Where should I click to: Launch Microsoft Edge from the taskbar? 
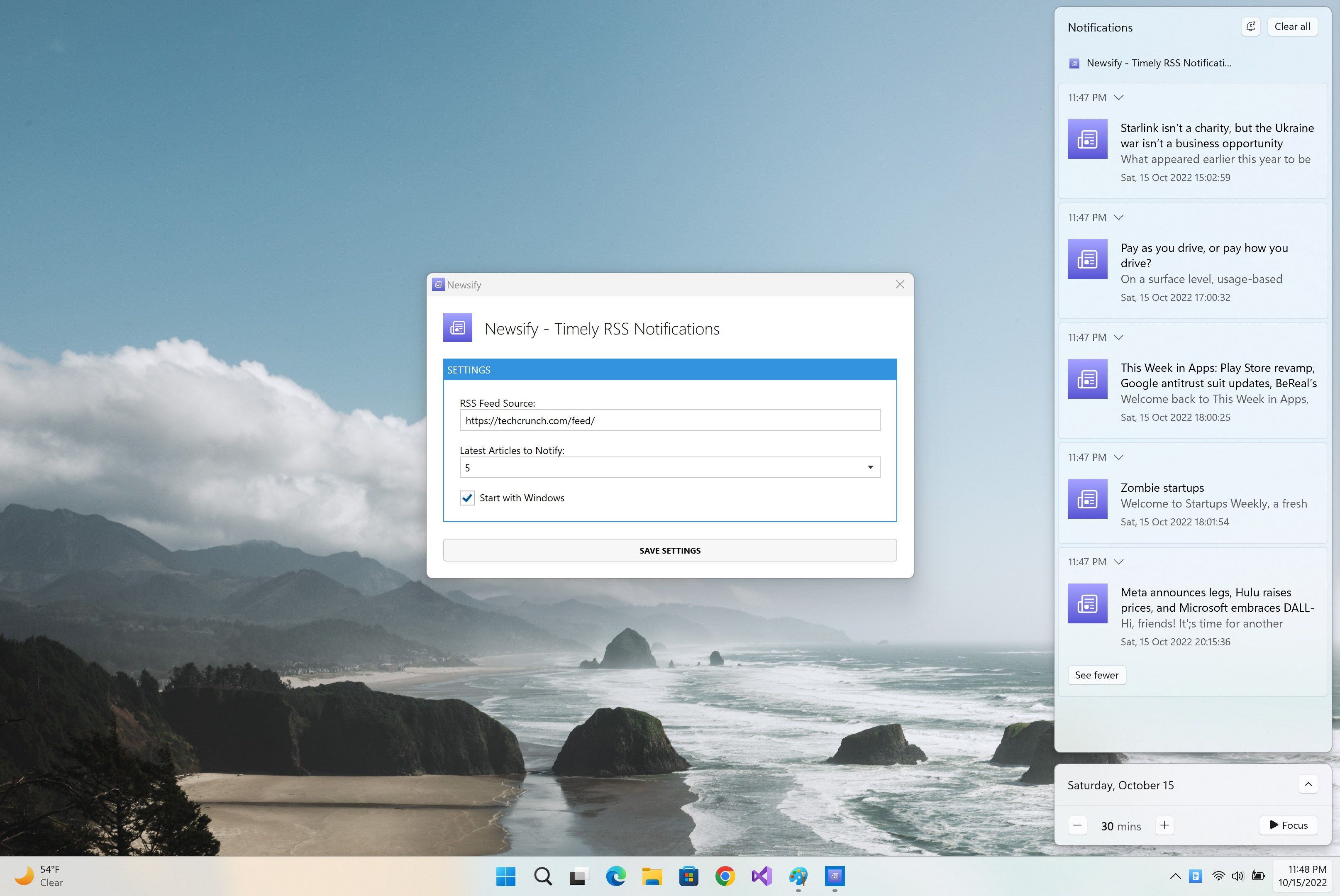[x=615, y=876]
